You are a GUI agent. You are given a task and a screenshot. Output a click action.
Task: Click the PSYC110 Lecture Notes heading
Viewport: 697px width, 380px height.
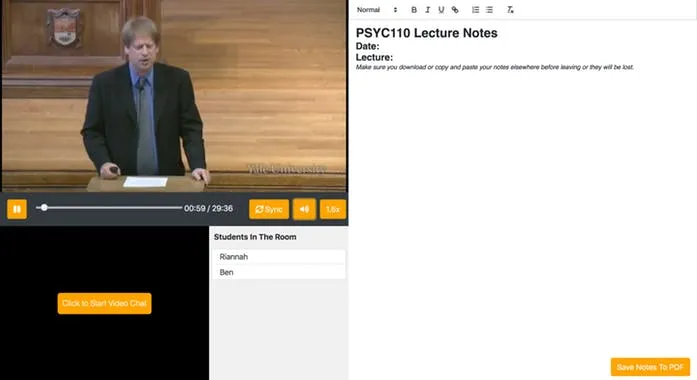pyautogui.click(x=427, y=33)
